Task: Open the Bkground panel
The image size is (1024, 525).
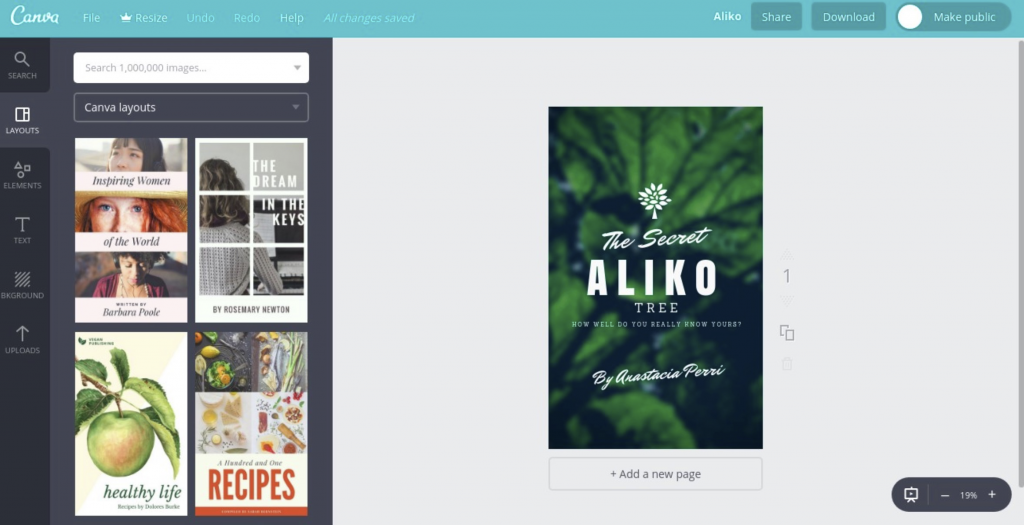Action: pyautogui.click(x=22, y=285)
